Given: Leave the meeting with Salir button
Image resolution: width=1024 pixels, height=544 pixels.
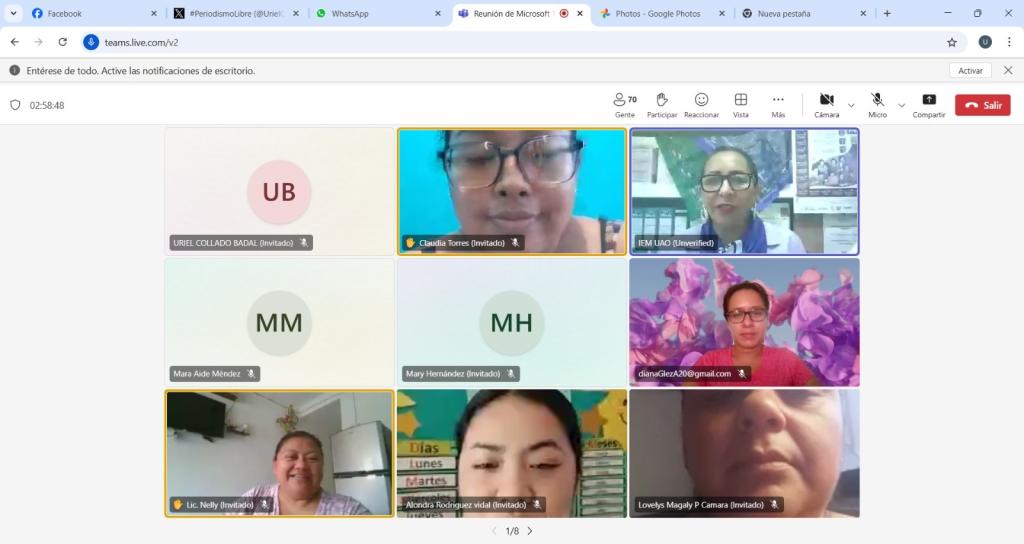Looking at the screenshot, I should tap(982, 105).
